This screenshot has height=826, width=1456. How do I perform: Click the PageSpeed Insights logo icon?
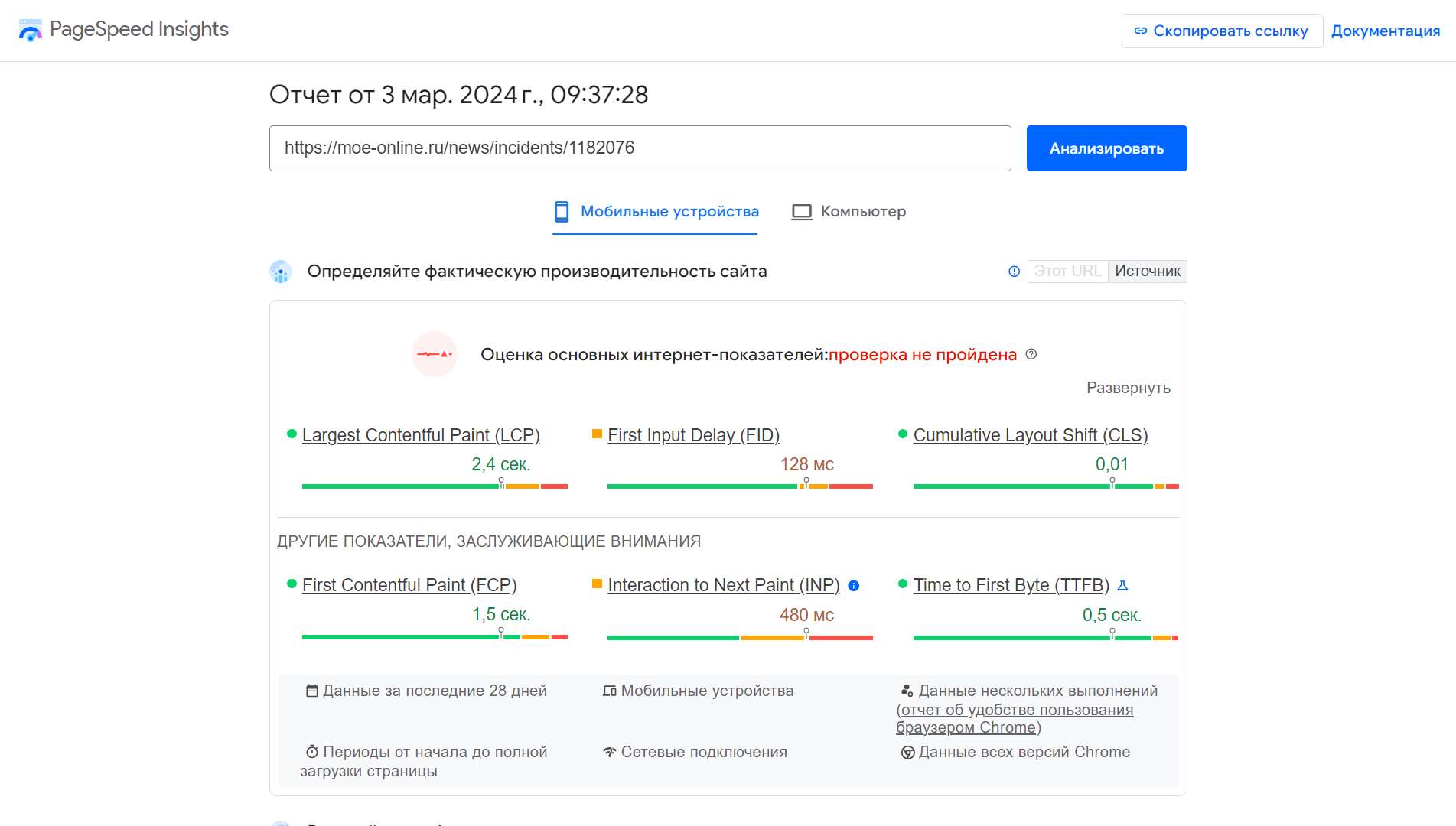pos(31,30)
